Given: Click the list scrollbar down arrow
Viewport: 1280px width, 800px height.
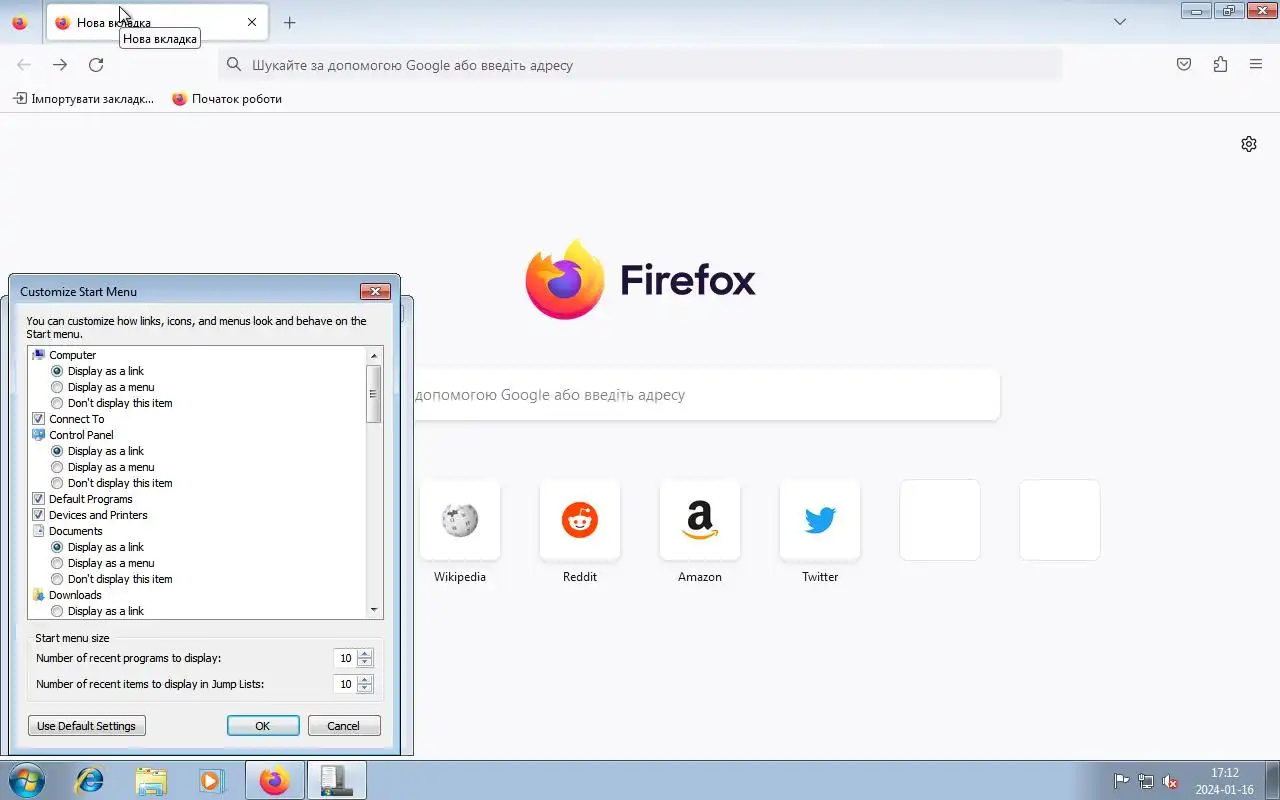Looking at the screenshot, I should pyautogui.click(x=374, y=610).
